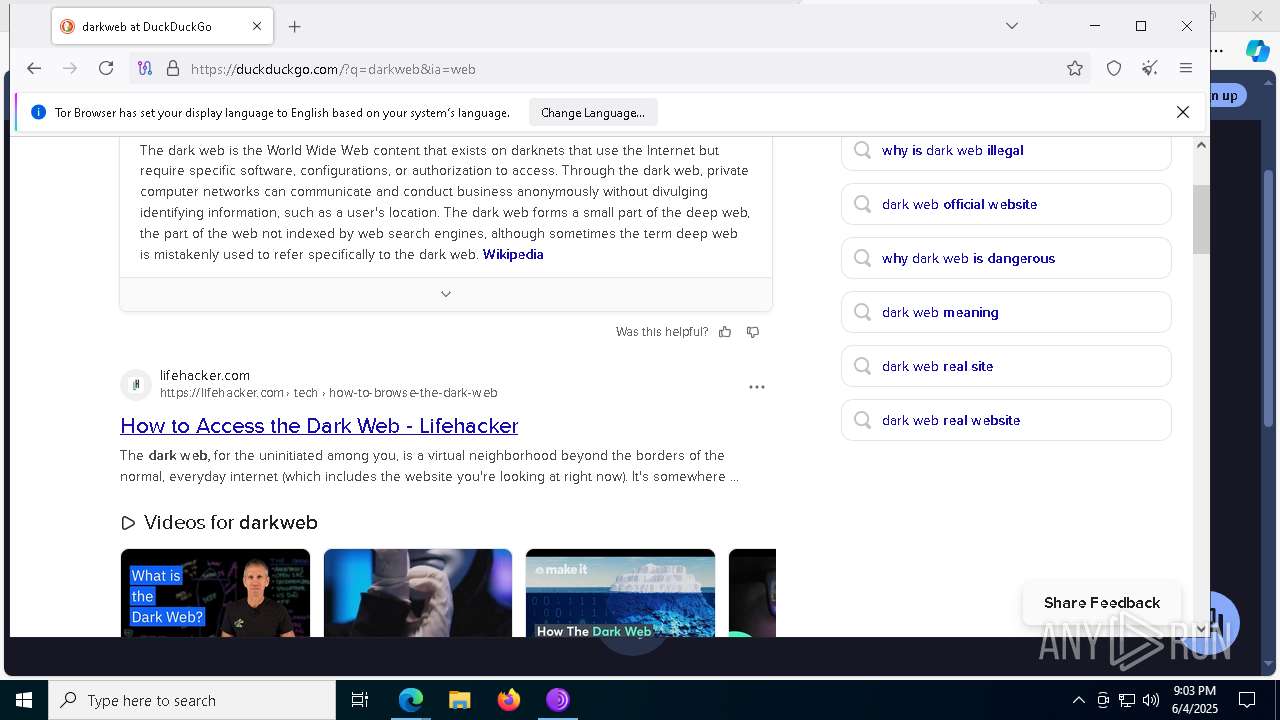Open the Tor security level shield
This screenshot has width=1280, height=720.
point(1114,68)
